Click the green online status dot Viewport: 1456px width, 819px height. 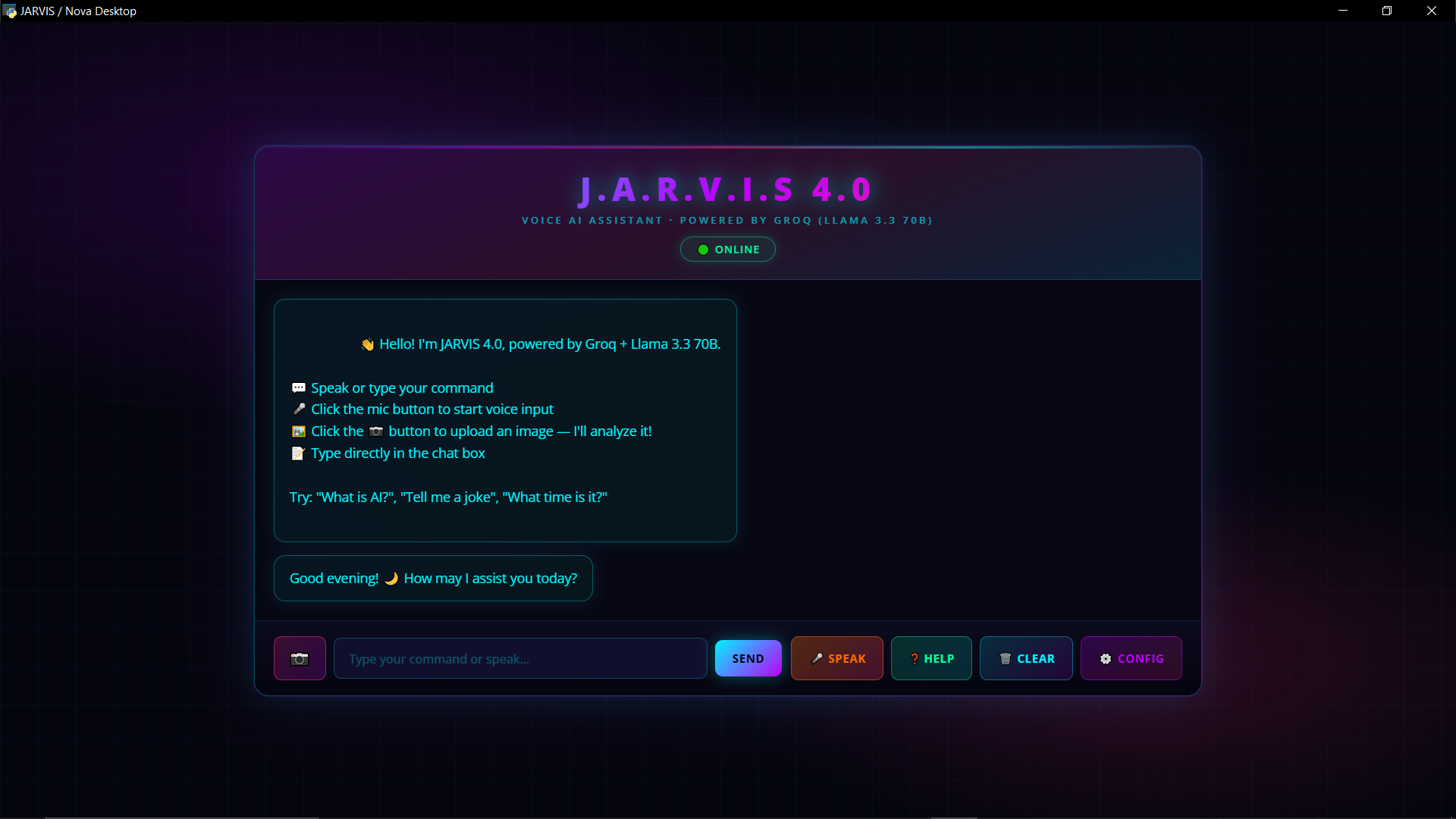point(703,249)
